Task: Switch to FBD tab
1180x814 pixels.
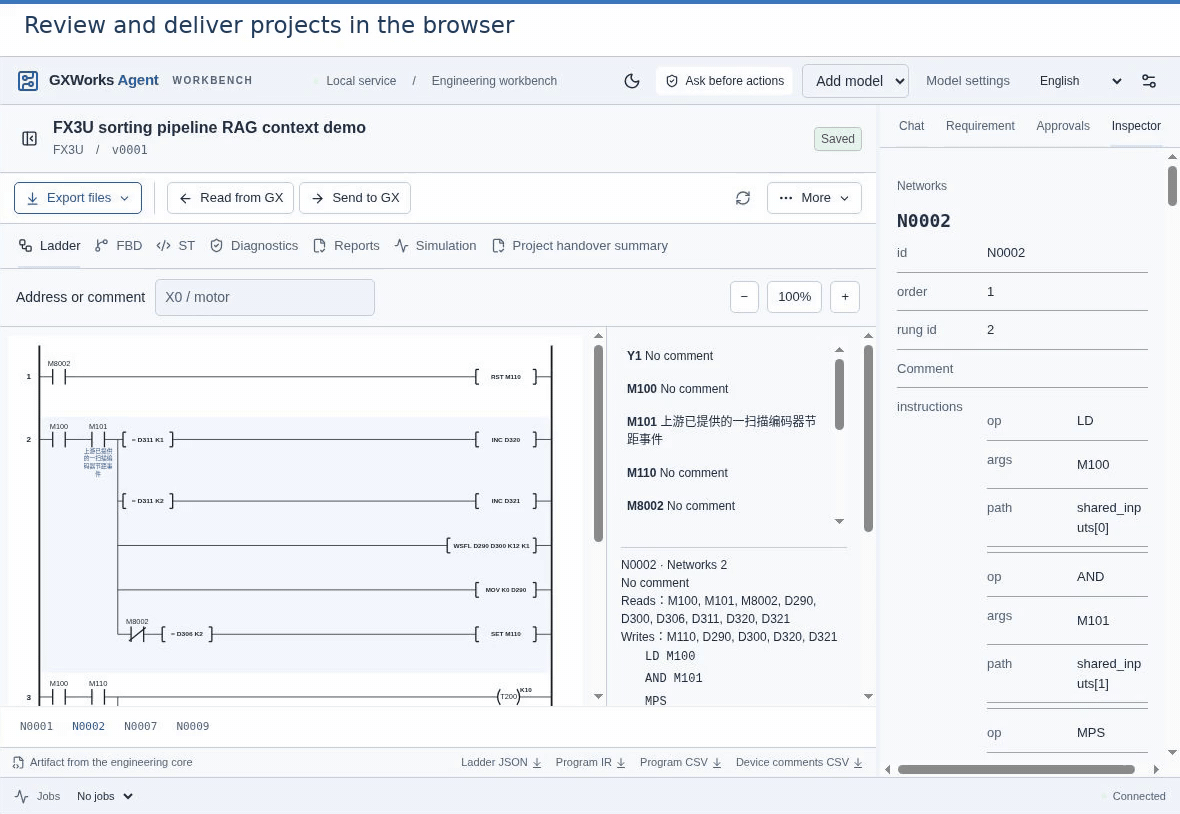Action: [119, 246]
